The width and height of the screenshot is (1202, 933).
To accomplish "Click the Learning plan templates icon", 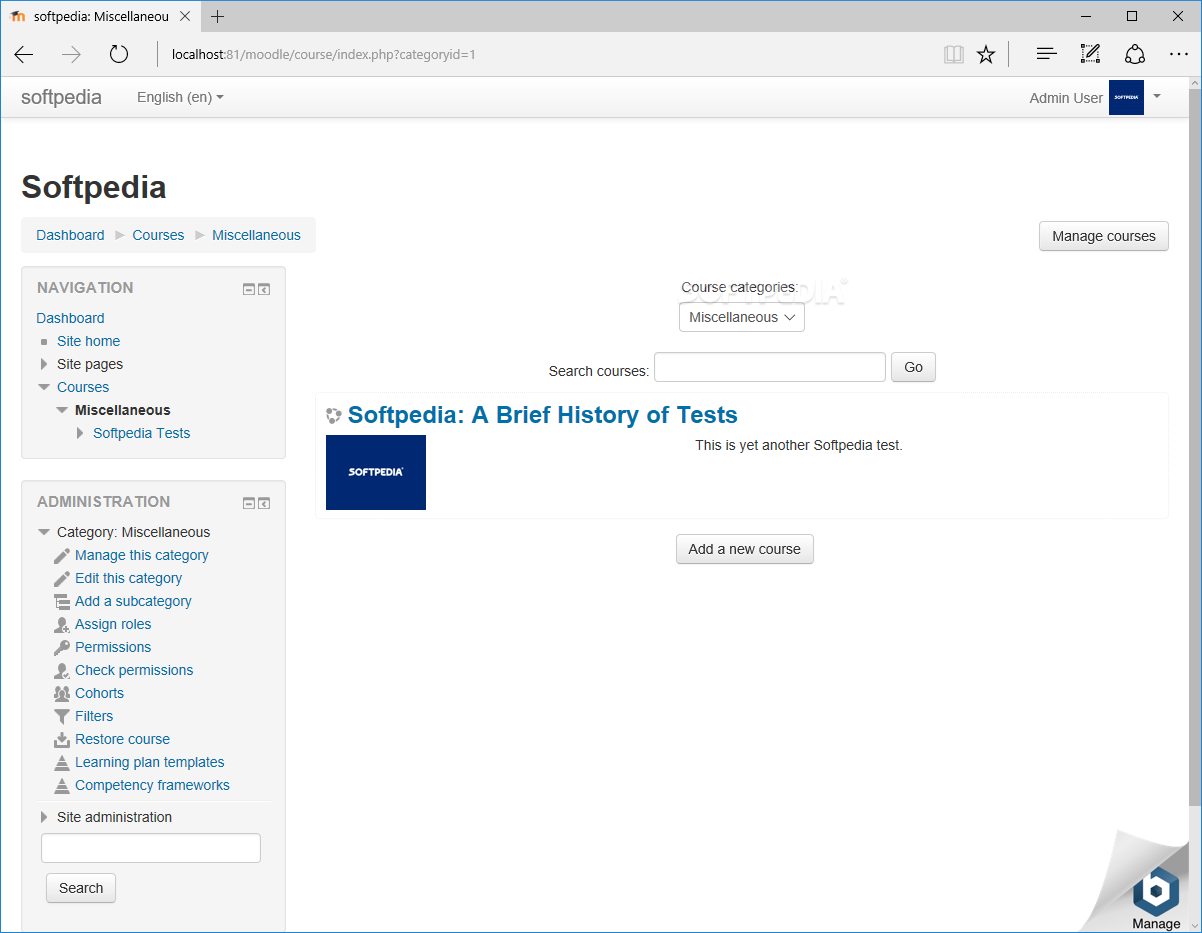I will coord(62,763).
